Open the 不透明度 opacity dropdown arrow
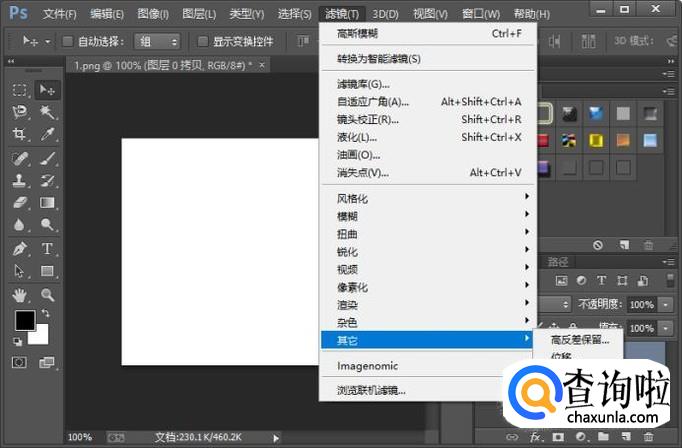The image size is (682, 448). pos(665,304)
